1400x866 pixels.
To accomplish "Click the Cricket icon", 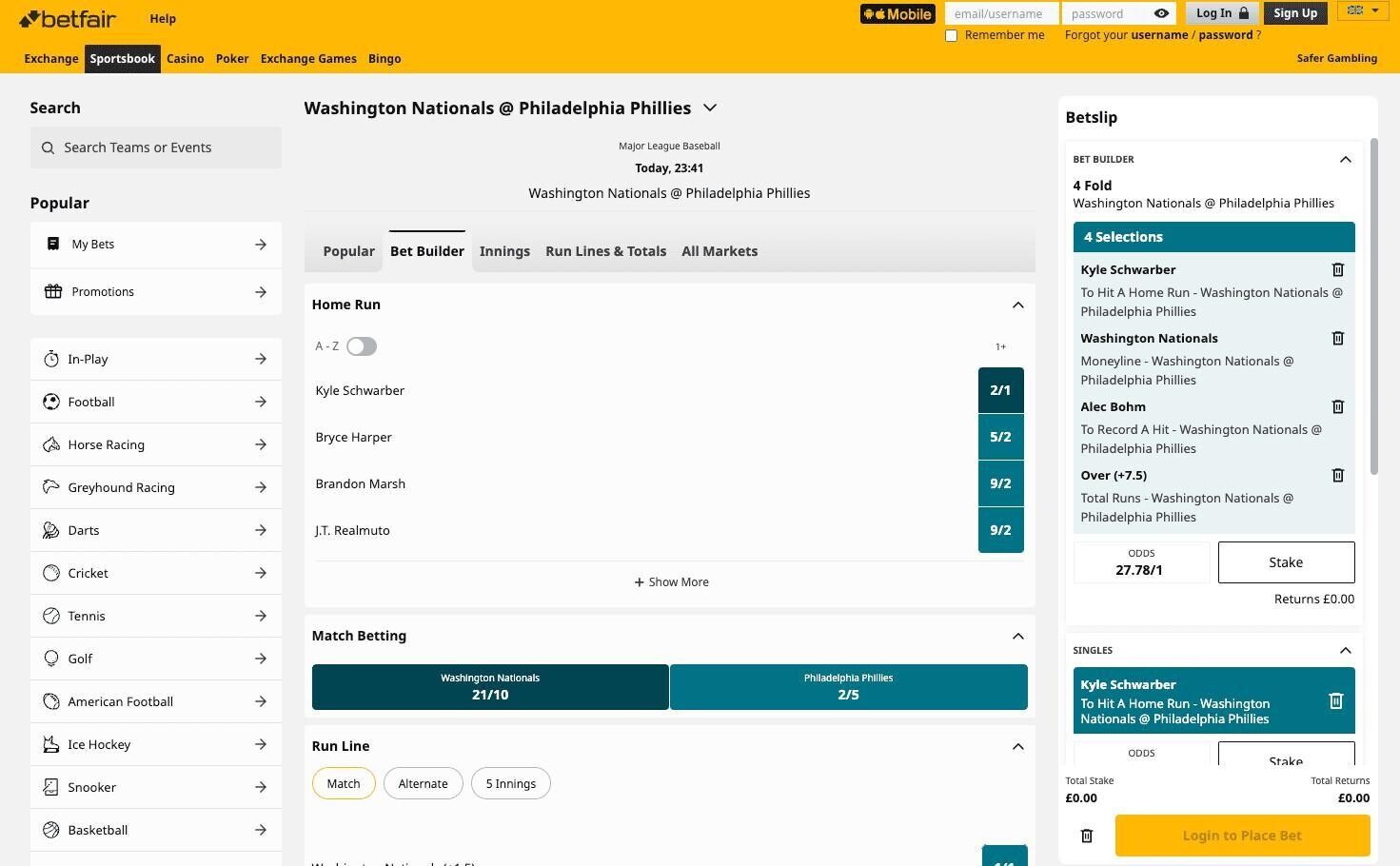I will tap(51, 573).
